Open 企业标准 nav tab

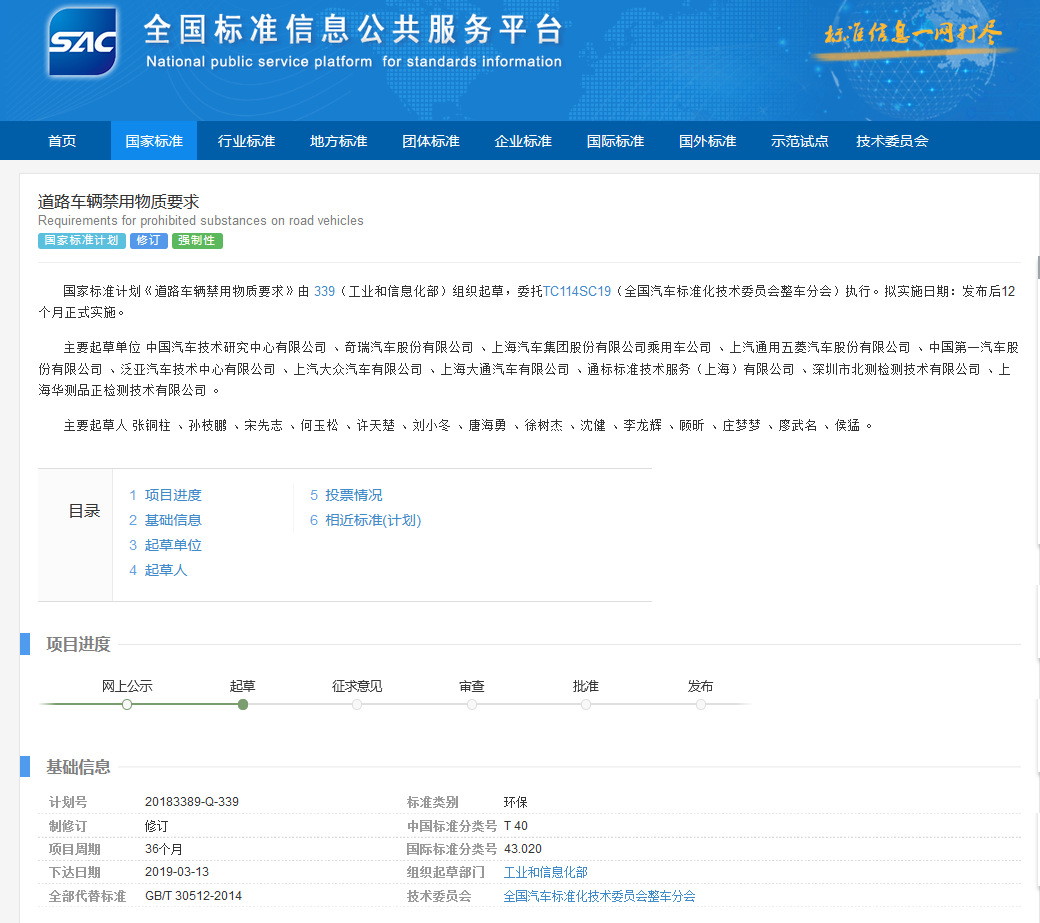pos(523,141)
